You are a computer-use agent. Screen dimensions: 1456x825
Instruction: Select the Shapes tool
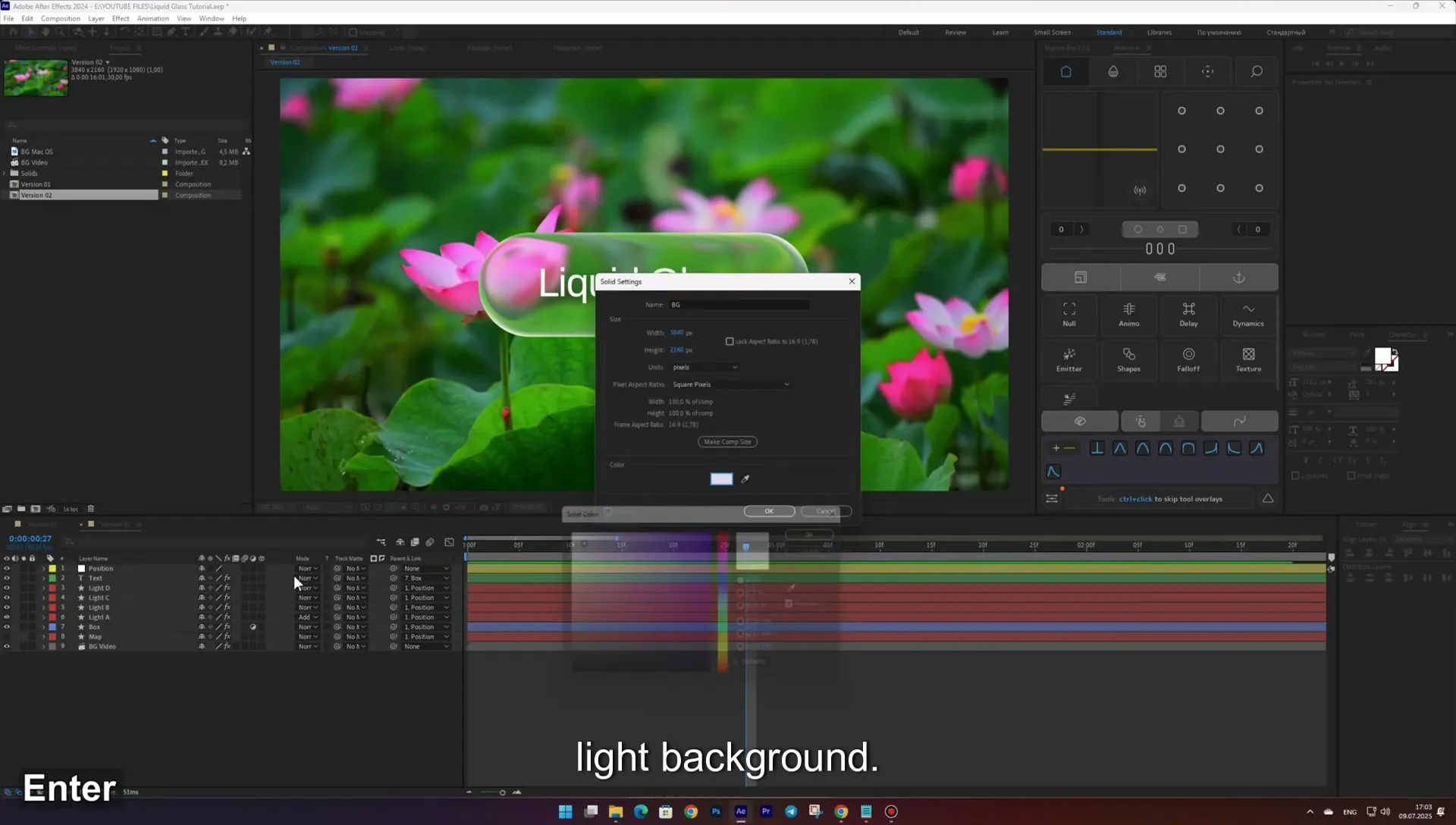click(1129, 359)
